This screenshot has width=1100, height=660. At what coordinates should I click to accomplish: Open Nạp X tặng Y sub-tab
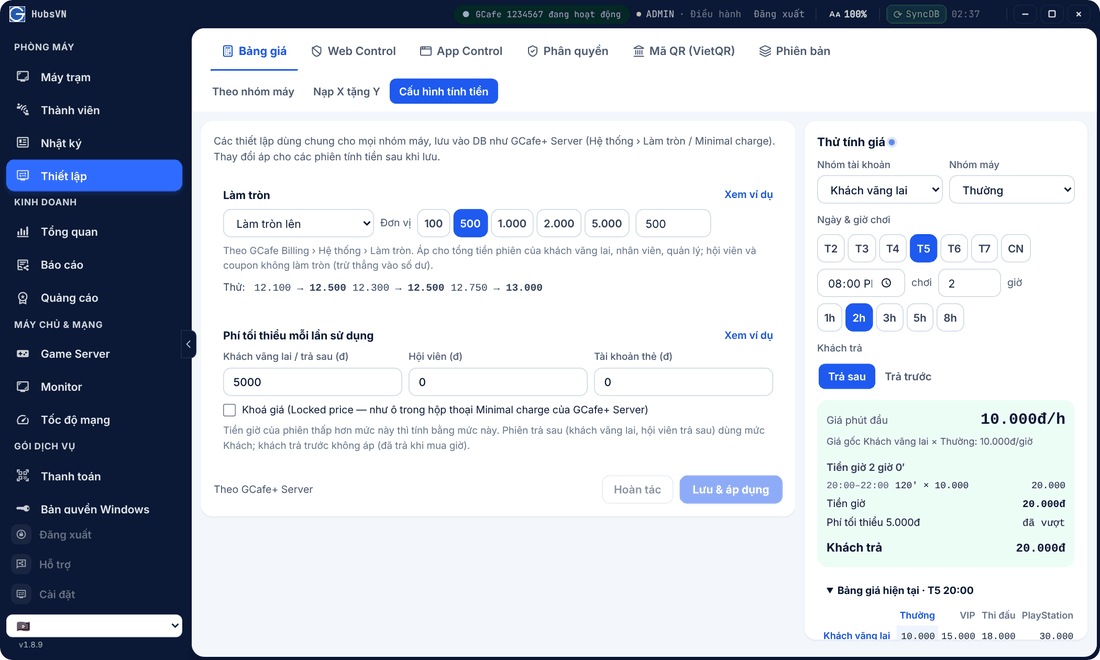click(346, 92)
